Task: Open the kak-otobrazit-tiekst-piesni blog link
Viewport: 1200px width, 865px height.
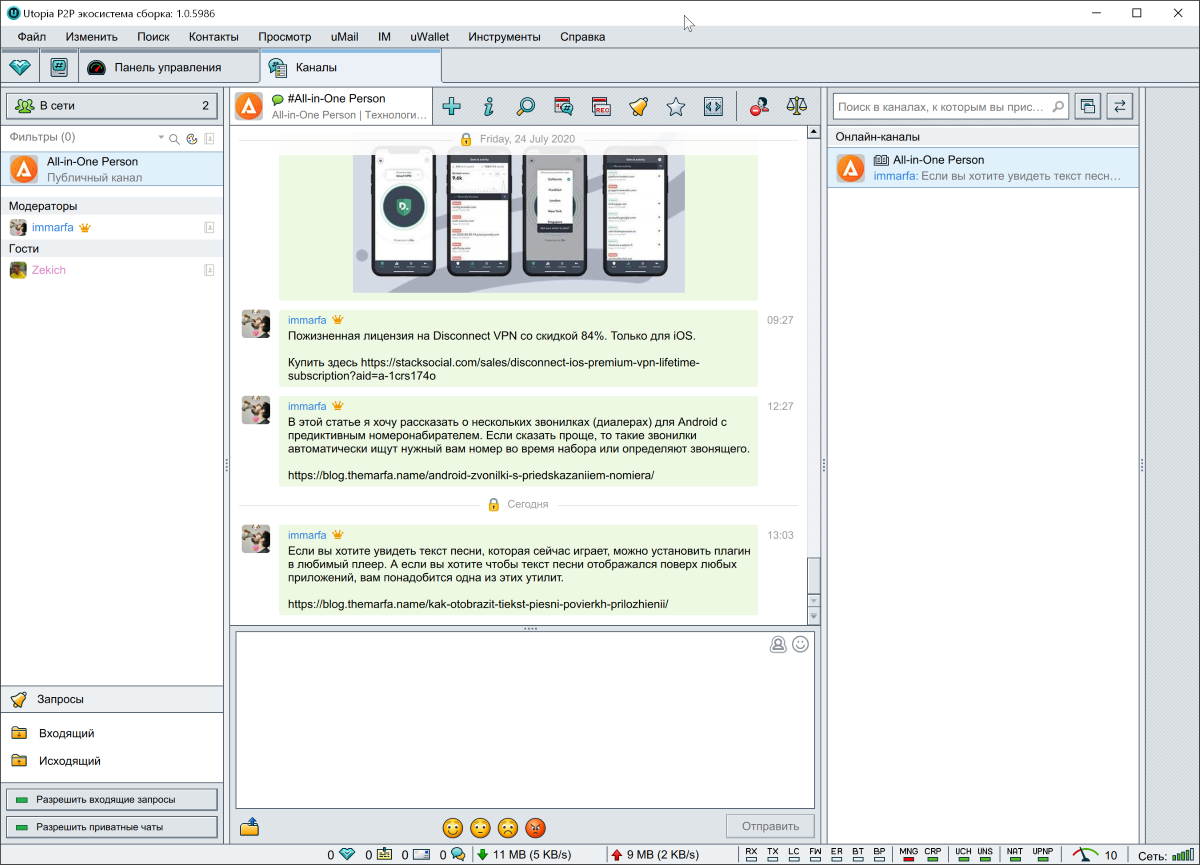Action: pos(478,604)
